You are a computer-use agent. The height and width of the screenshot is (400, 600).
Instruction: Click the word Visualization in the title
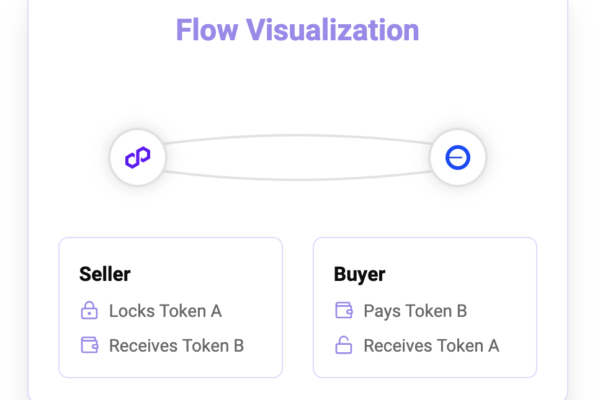[333, 30]
